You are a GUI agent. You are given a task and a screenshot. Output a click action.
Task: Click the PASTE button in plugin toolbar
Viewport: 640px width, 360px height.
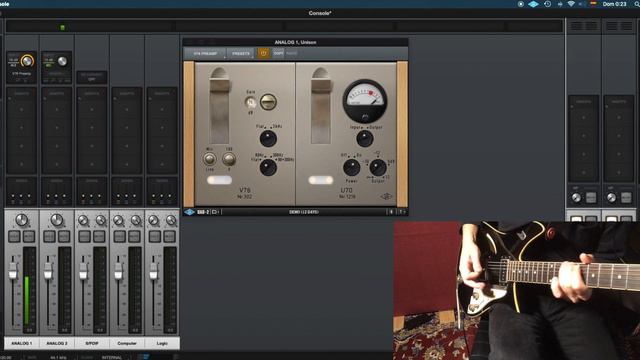291,53
